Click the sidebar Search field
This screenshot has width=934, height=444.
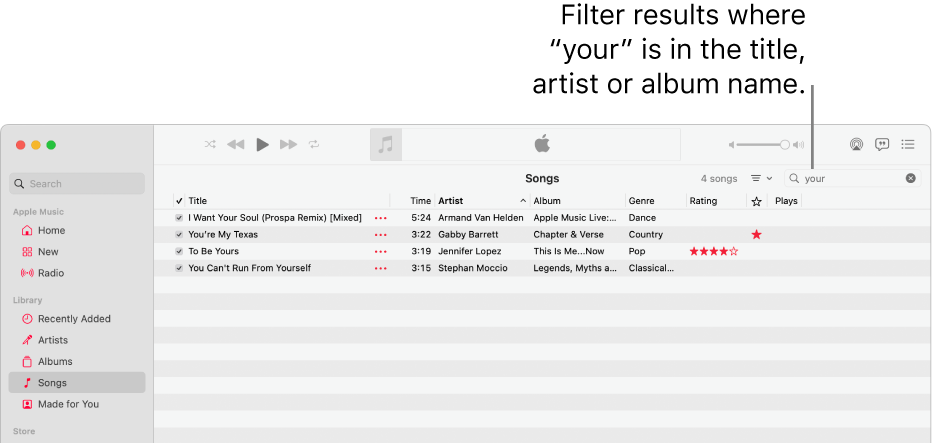click(78, 184)
